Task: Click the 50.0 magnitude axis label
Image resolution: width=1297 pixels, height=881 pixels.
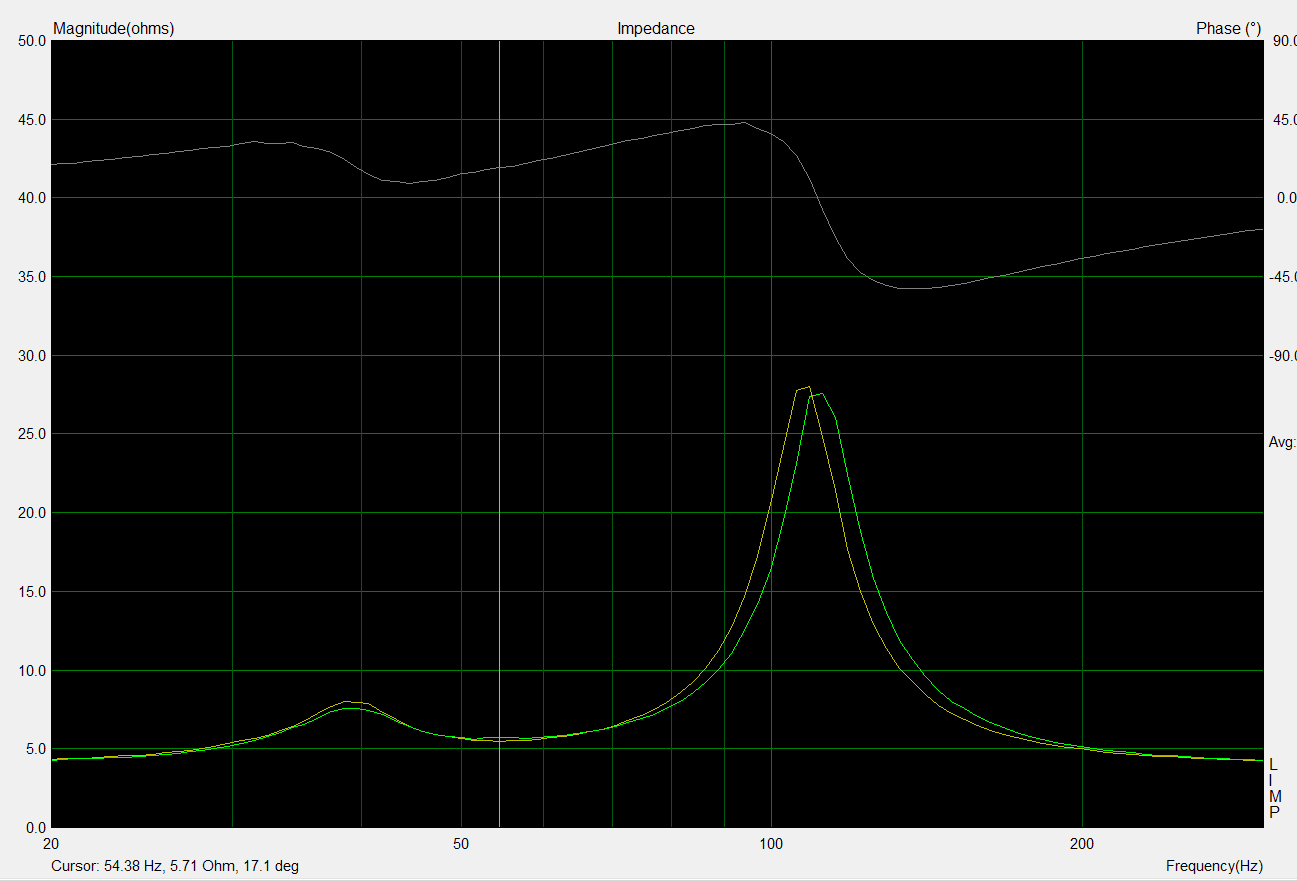Action: [31, 41]
